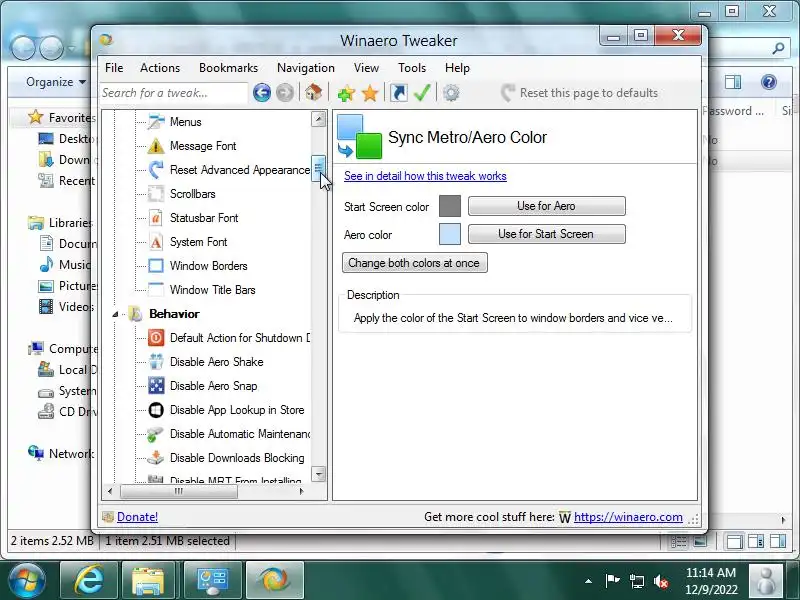Screen dimensions: 800x600
Task: Open bookmarks with the orange star icon
Action: [x=370, y=93]
